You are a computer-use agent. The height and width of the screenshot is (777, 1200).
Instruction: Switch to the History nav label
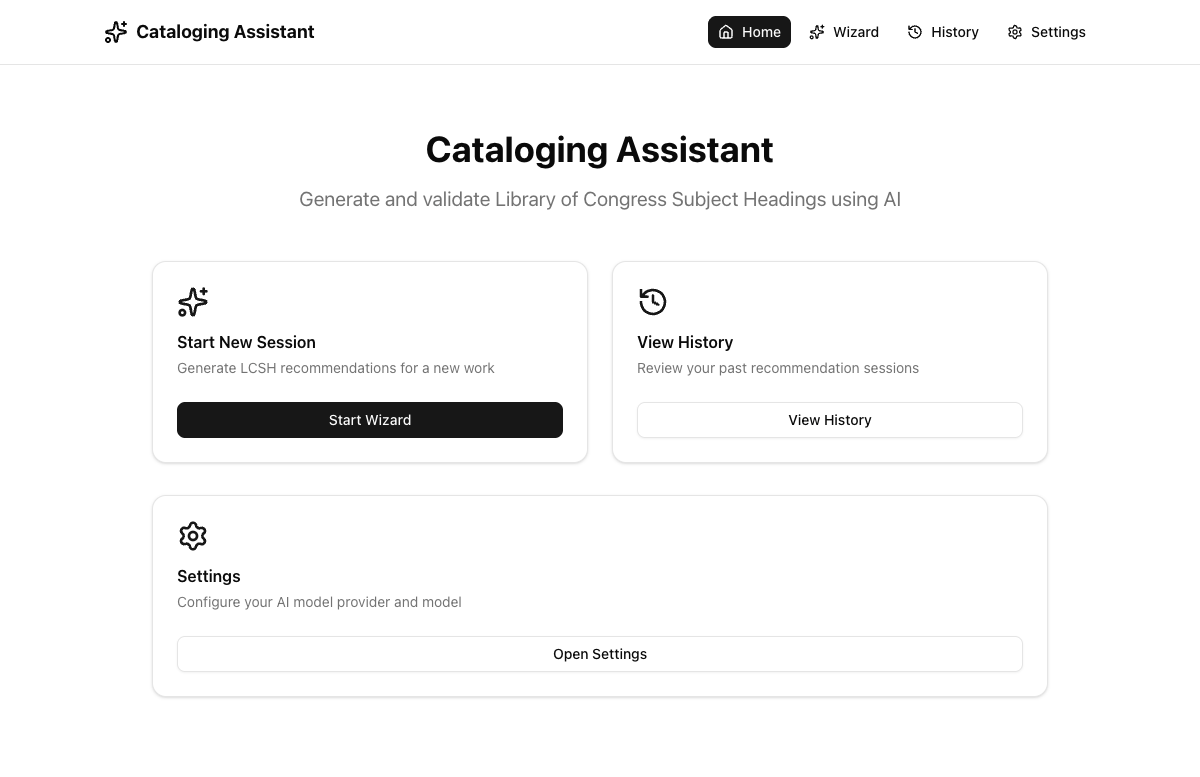pos(955,32)
